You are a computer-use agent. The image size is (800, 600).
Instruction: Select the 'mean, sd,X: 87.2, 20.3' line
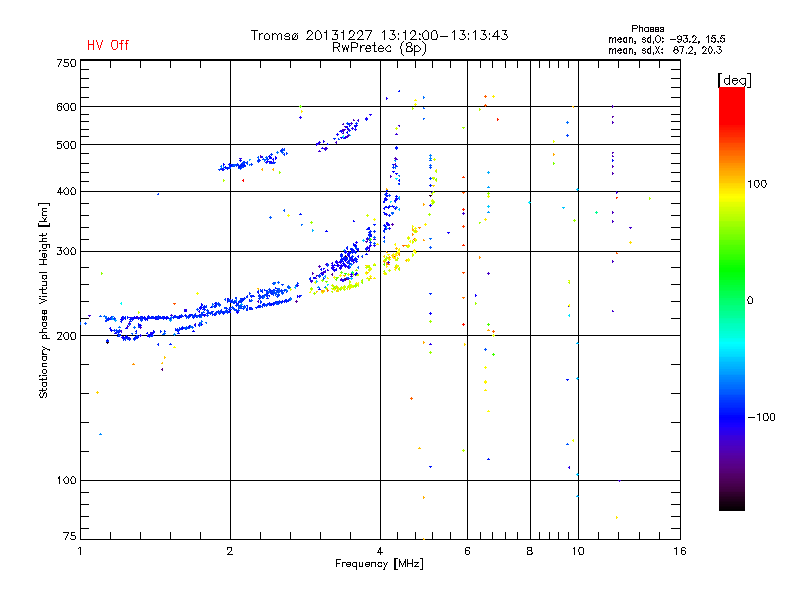point(665,50)
